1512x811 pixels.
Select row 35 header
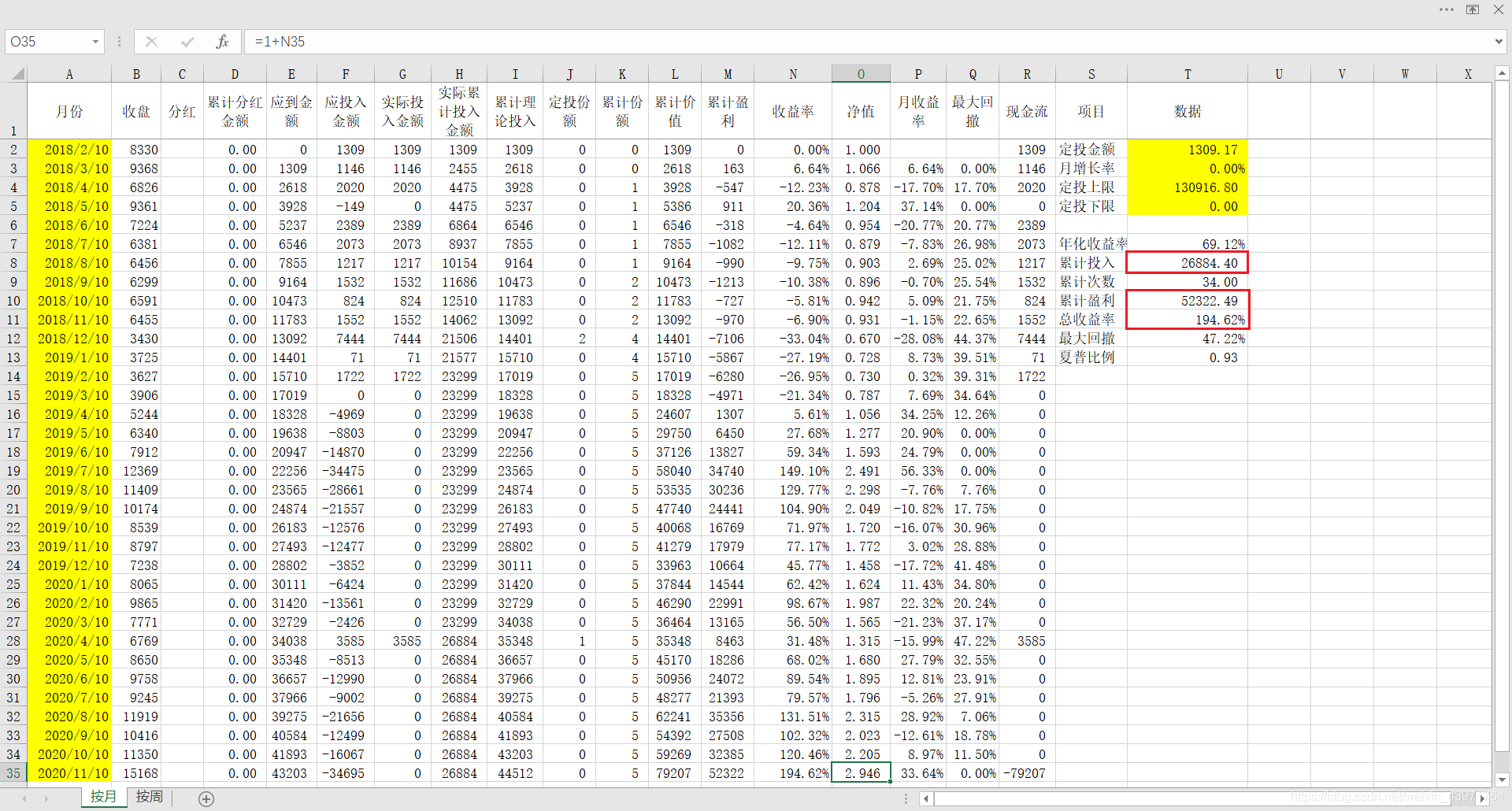13,773
